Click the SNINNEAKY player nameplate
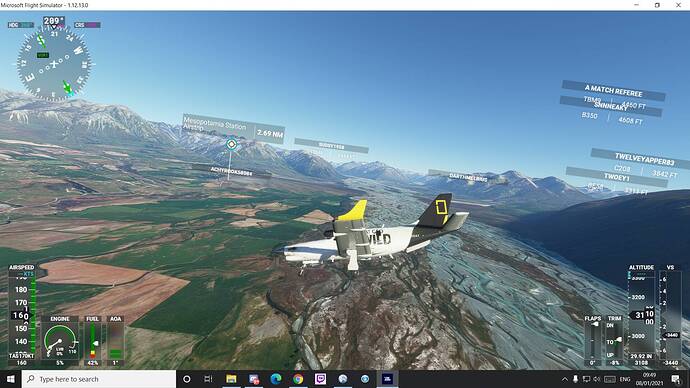The width and height of the screenshot is (690, 388). (x=611, y=106)
